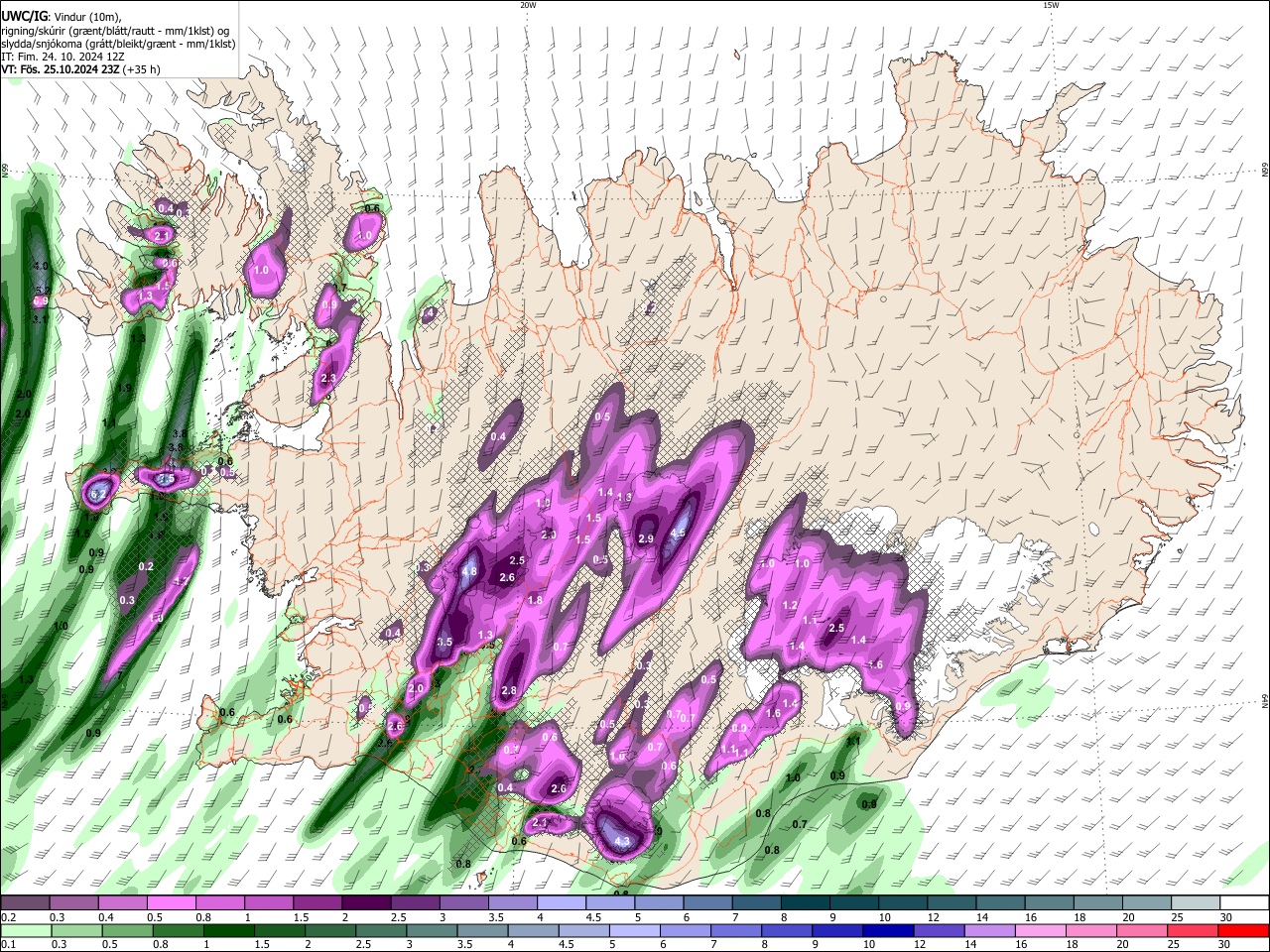Click the '15W' longitude label

pos(1051,5)
